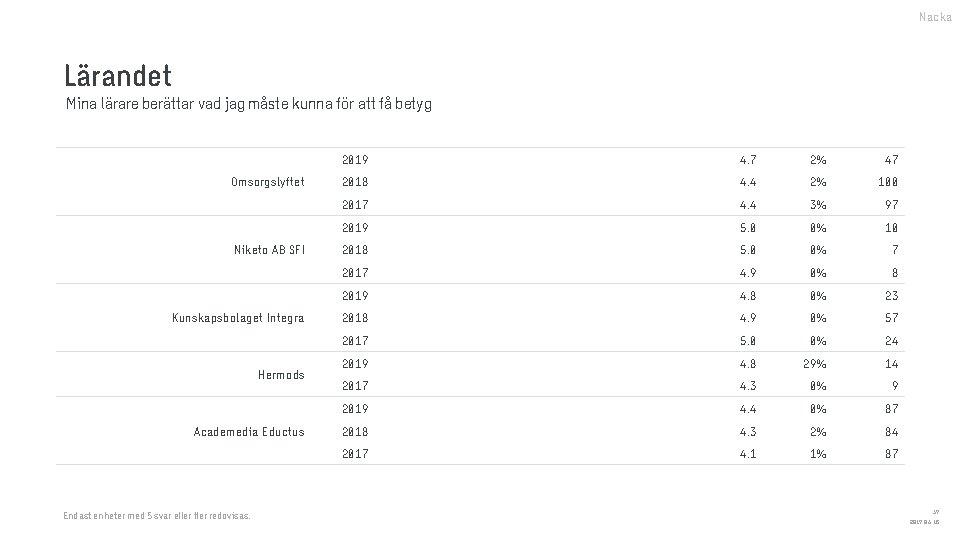Click the footnote about units with 5 responses
Image resolution: width=960 pixels, height=540 pixels.
[x=157, y=516]
